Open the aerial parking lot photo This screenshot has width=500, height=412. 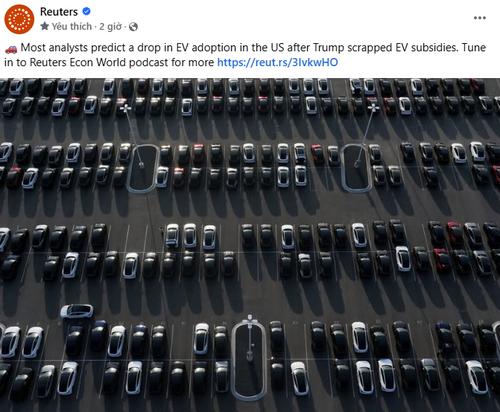(x=250, y=245)
